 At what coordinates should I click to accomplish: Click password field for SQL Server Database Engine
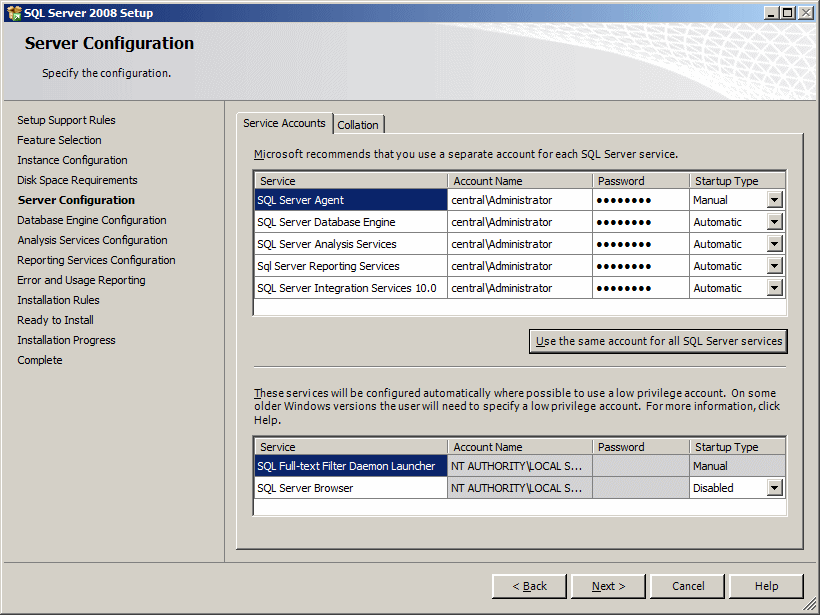641,222
